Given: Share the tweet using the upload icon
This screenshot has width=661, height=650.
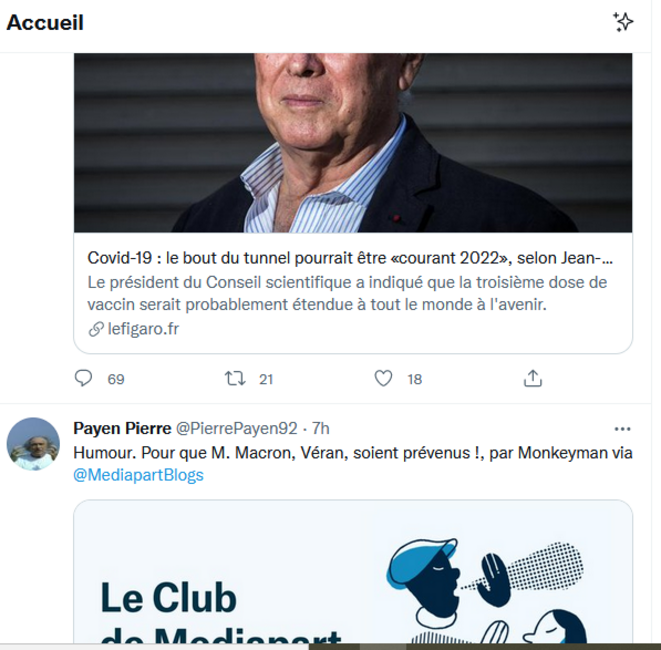Looking at the screenshot, I should tap(533, 378).
